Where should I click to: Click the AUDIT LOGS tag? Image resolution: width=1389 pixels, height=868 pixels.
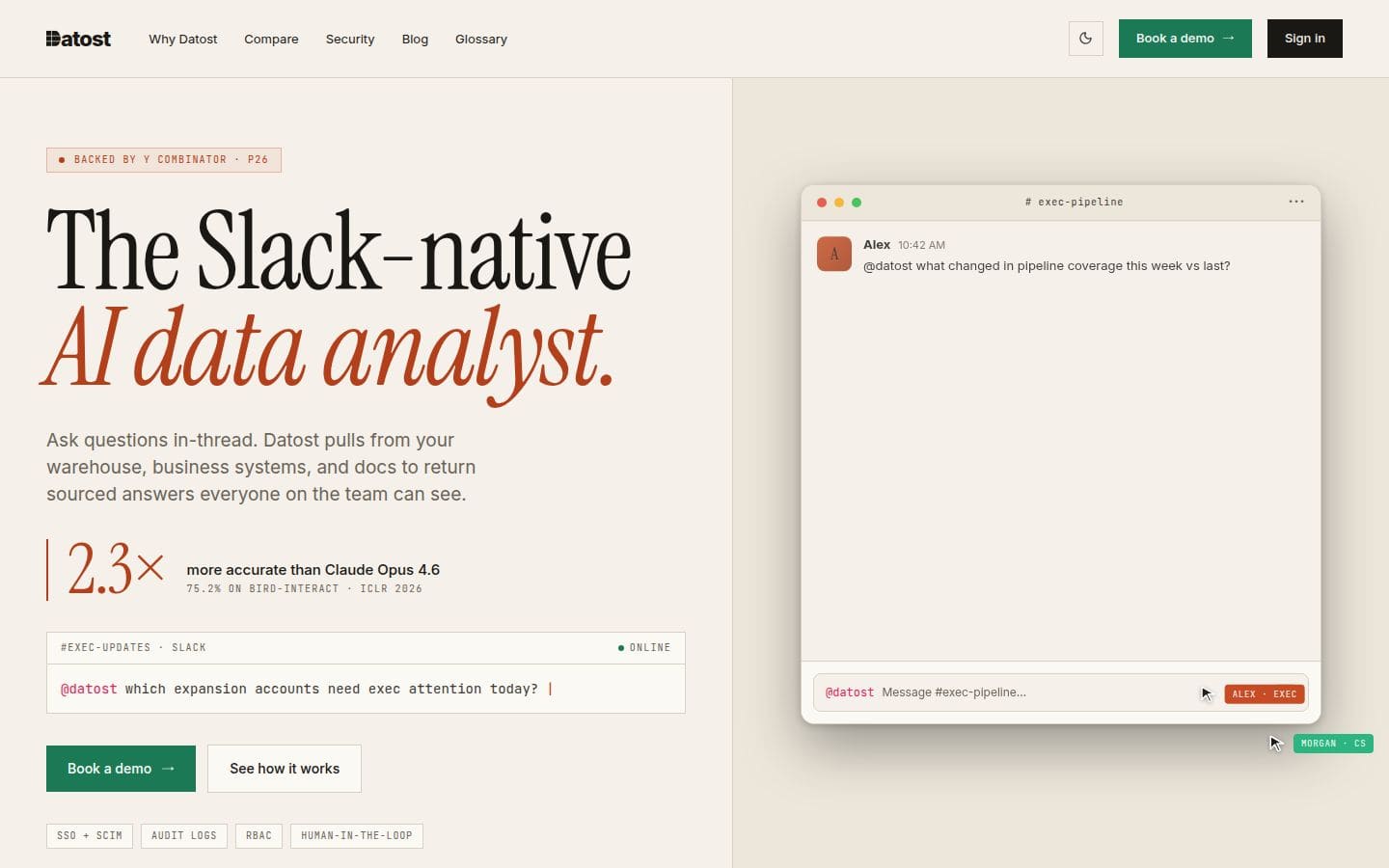pos(184,836)
